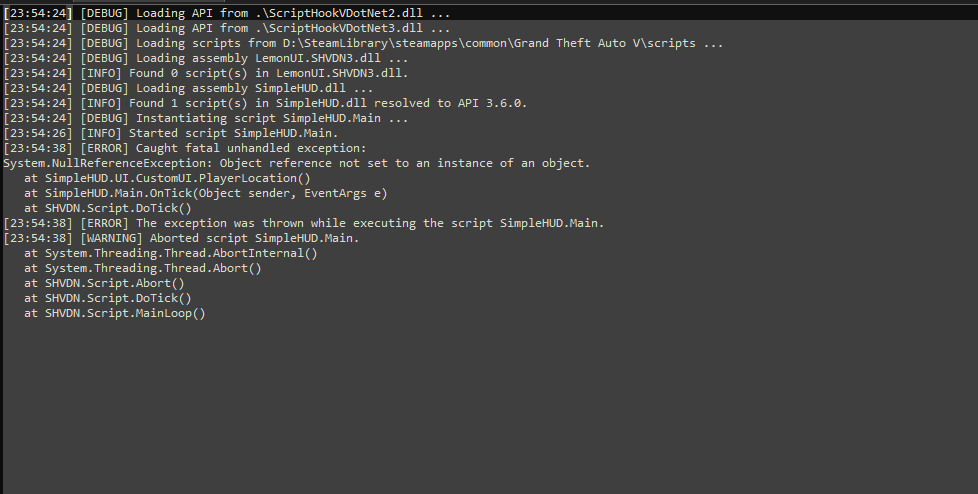
Task: Click the WARNING Aborted script line
Action: [181, 238]
